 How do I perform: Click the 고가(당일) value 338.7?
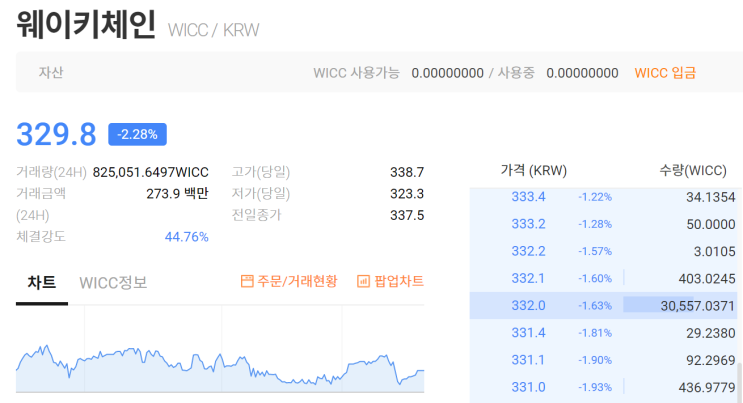pyautogui.click(x=407, y=172)
